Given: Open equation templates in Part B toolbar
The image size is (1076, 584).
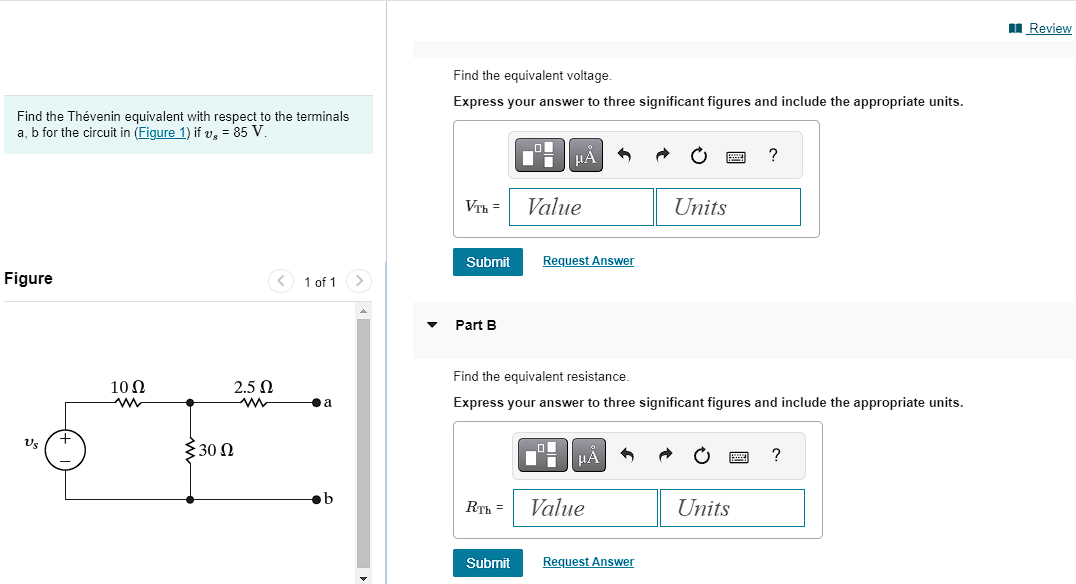Looking at the screenshot, I should click(x=542, y=455).
